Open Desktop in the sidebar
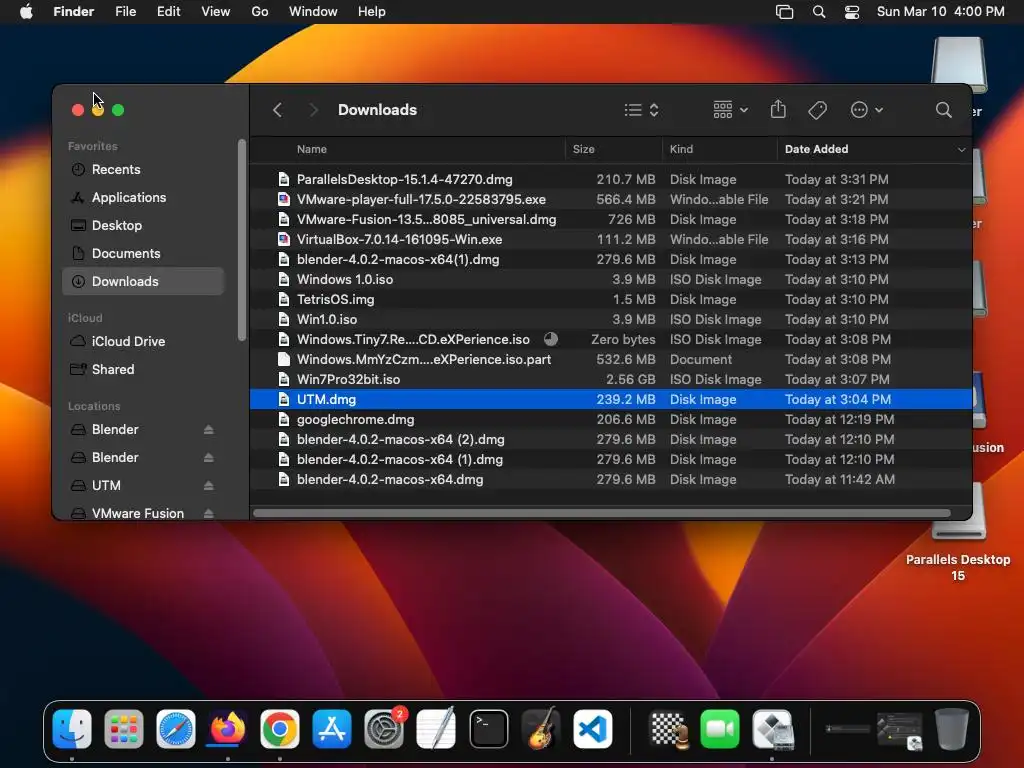Viewport: 1024px width, 768px height. coord(143,226)
